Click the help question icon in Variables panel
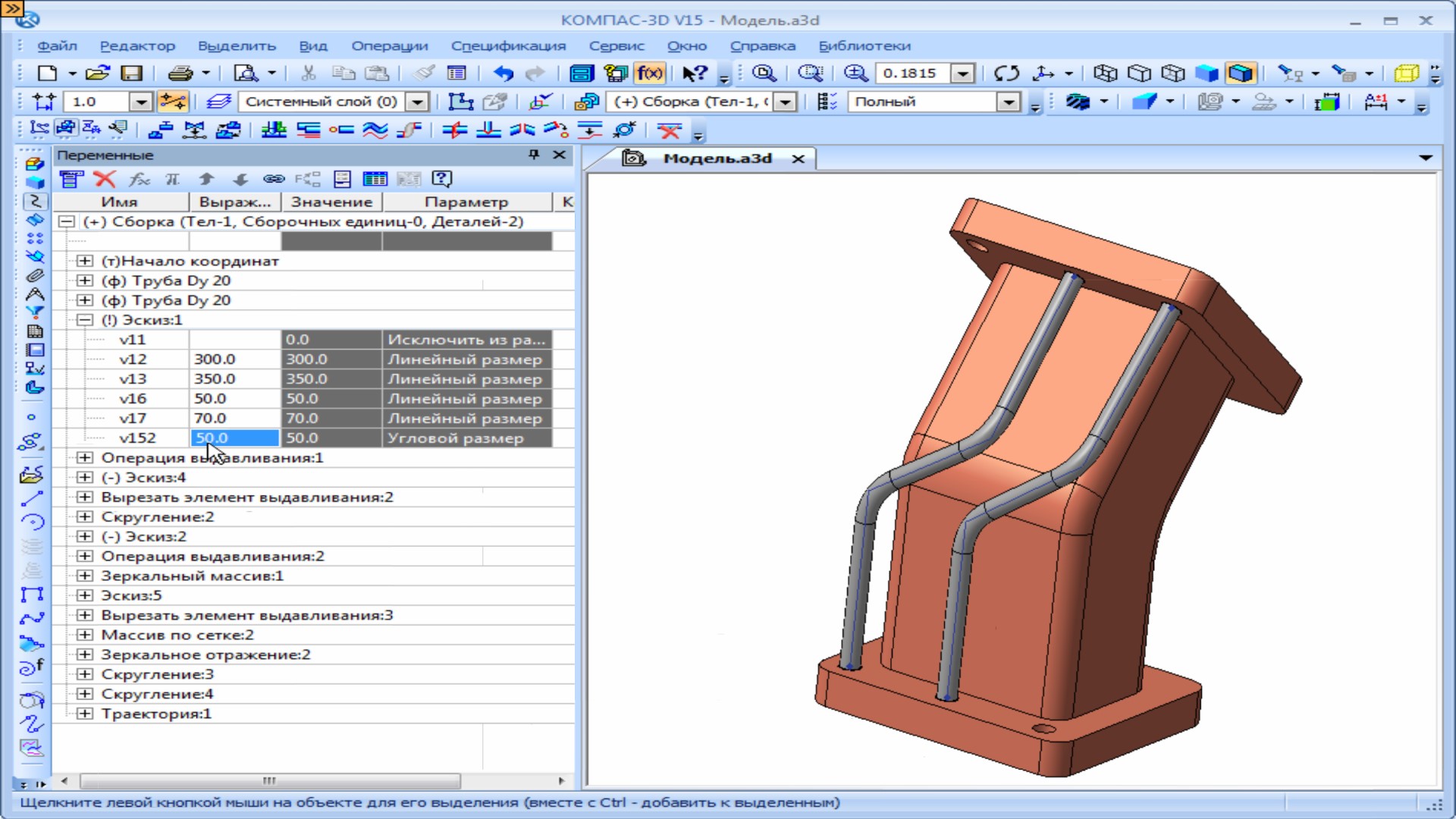This screenshot has width=1456, height=819. click(441, 179)
